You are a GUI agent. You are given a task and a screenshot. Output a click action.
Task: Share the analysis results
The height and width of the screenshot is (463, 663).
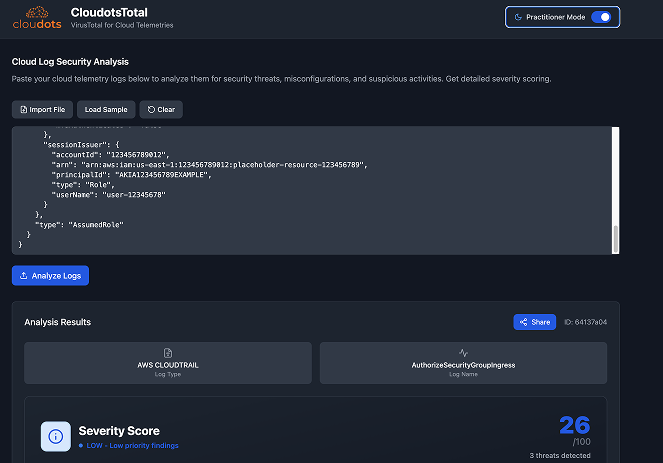point(535,322)
